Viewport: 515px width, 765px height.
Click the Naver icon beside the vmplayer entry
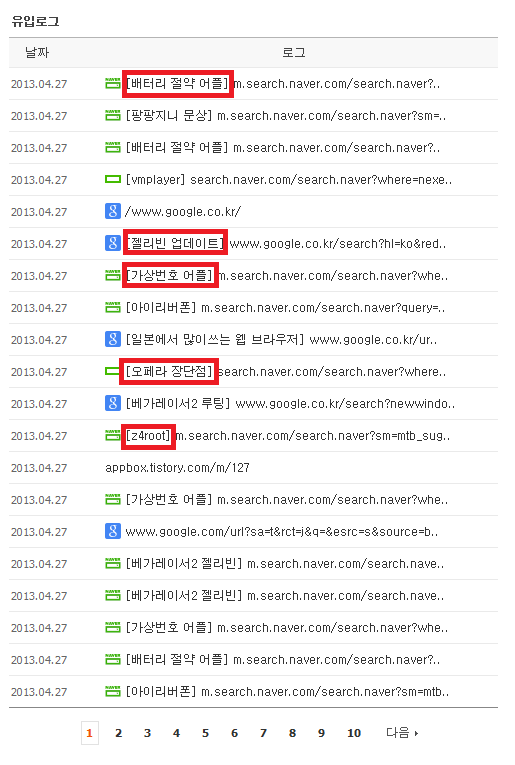(113, 180)
